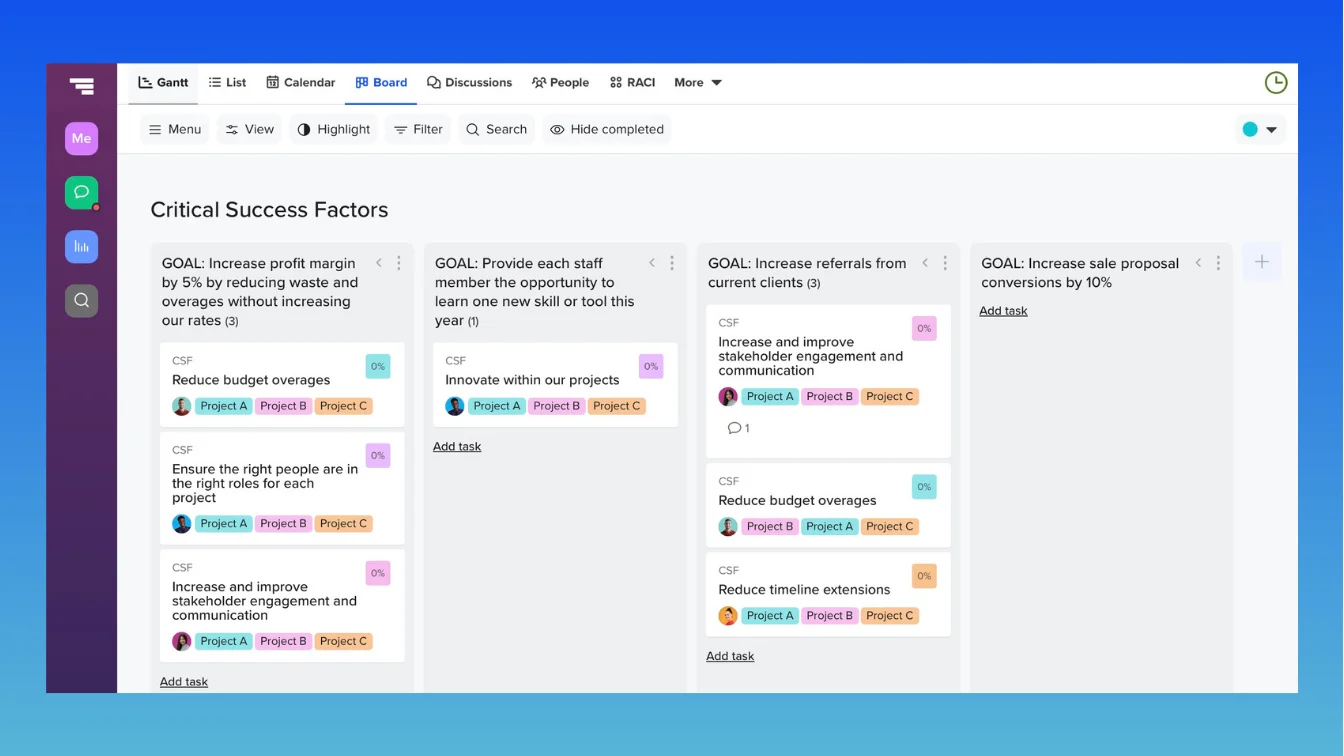Open the status color dropdown at top right

point(1260,129)
